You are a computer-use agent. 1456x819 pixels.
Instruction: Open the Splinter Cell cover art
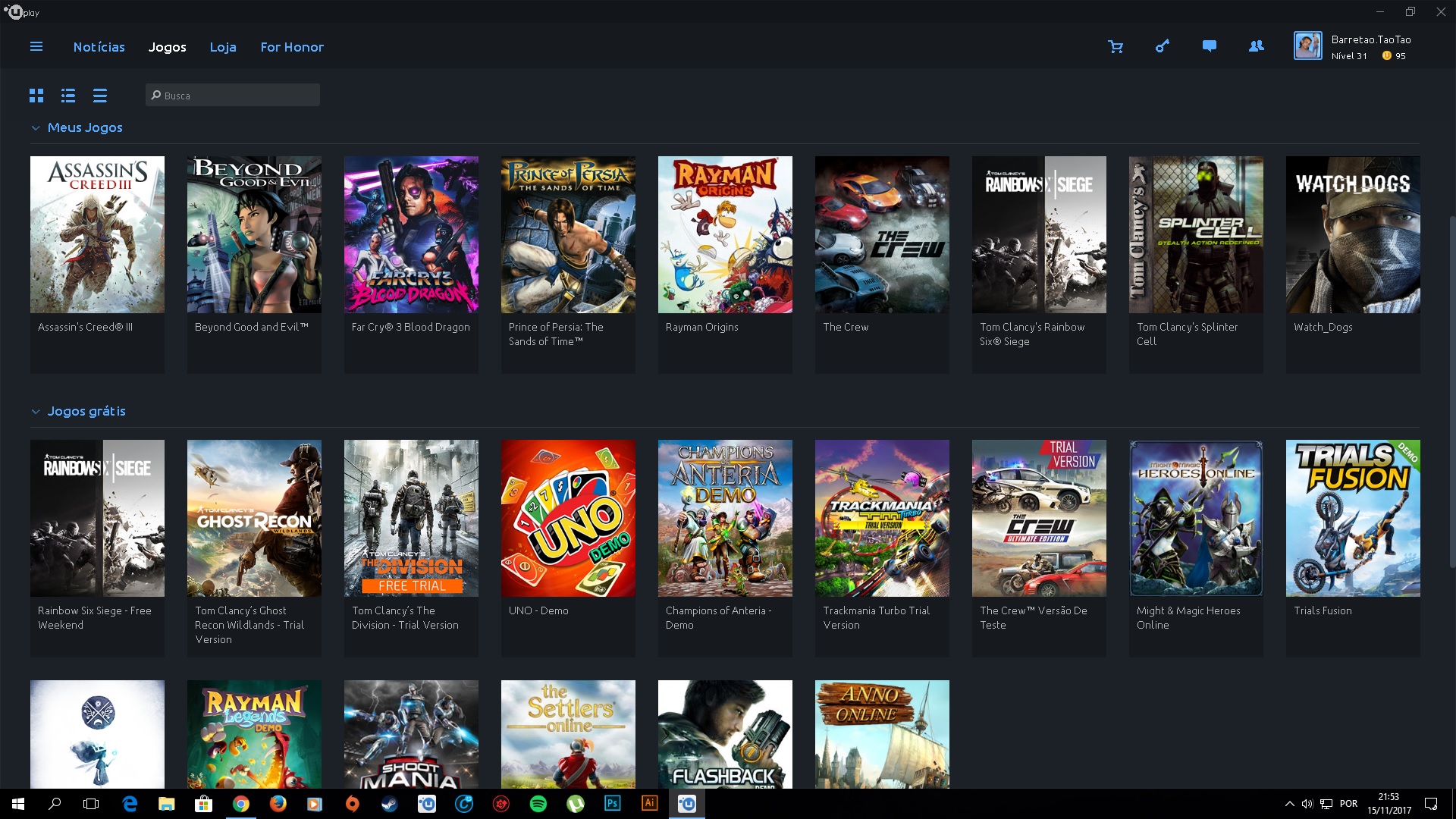coord(1196,234)
